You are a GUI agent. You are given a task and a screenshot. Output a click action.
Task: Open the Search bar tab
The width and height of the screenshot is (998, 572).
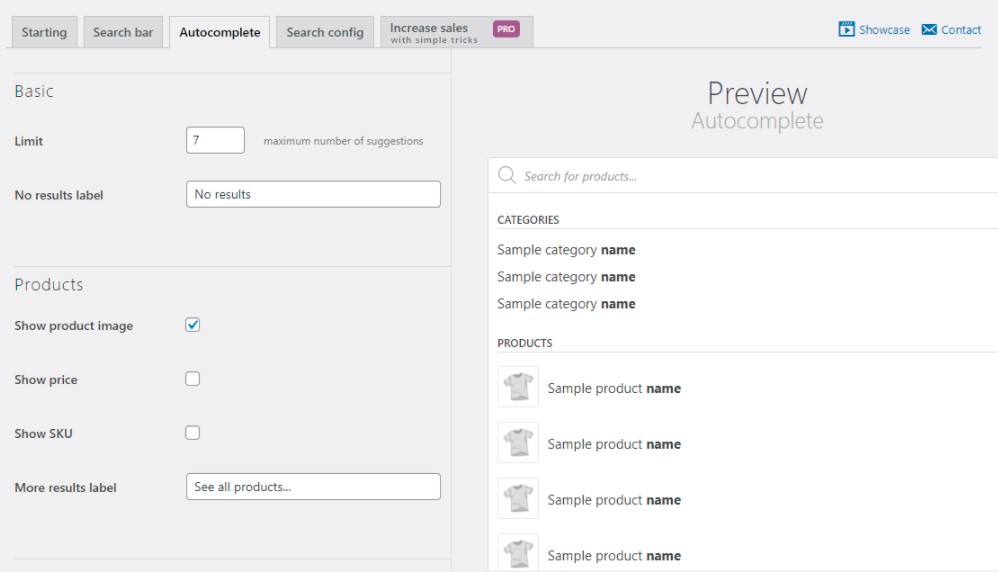coord(123,32)
